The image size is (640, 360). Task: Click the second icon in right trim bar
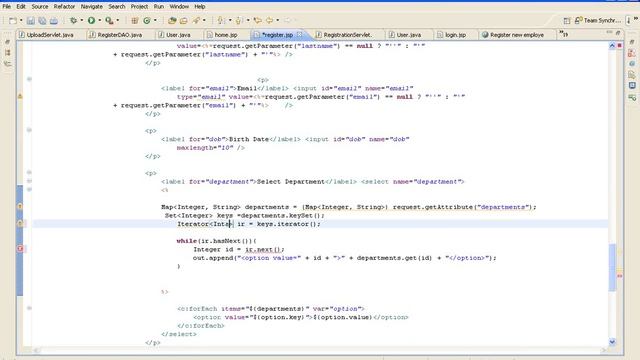[632, 53]
